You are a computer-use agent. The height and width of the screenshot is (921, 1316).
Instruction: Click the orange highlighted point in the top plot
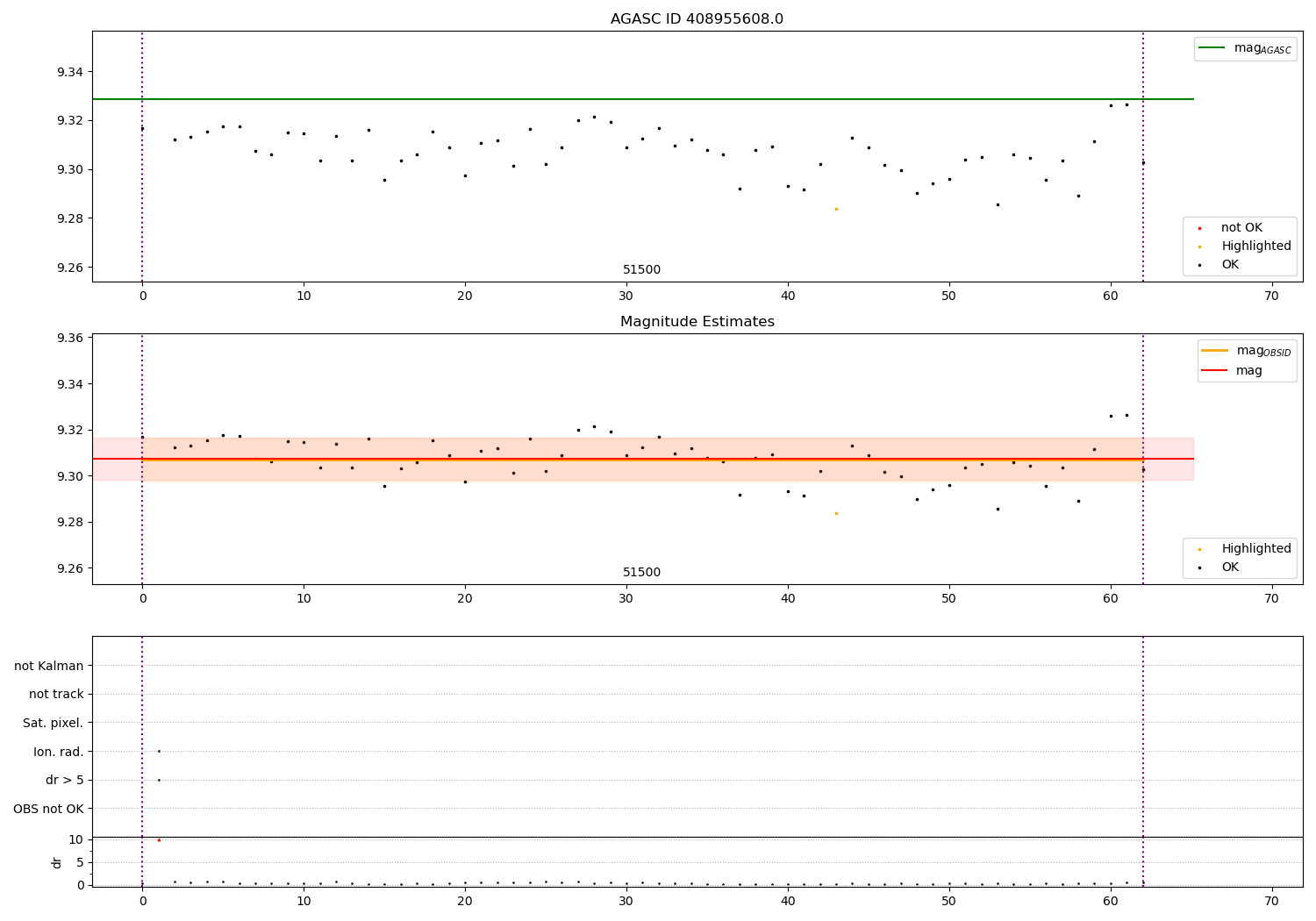click(836, 209)
